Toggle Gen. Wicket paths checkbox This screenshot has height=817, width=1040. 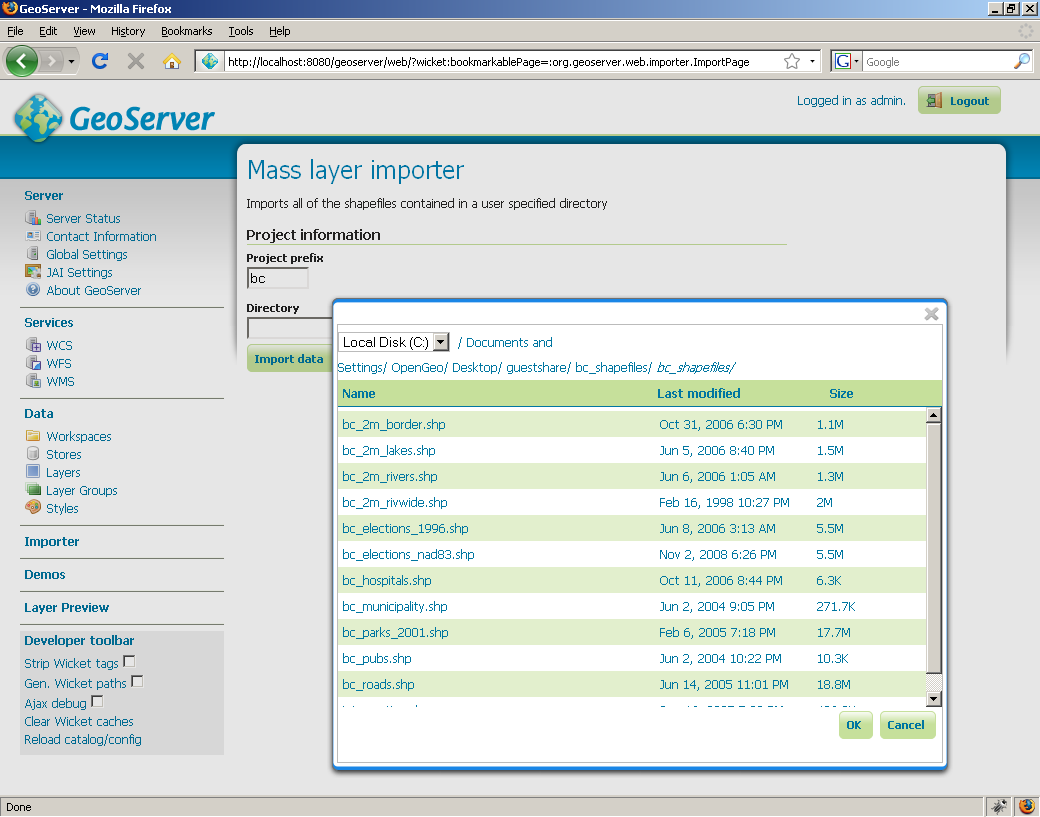137,681
